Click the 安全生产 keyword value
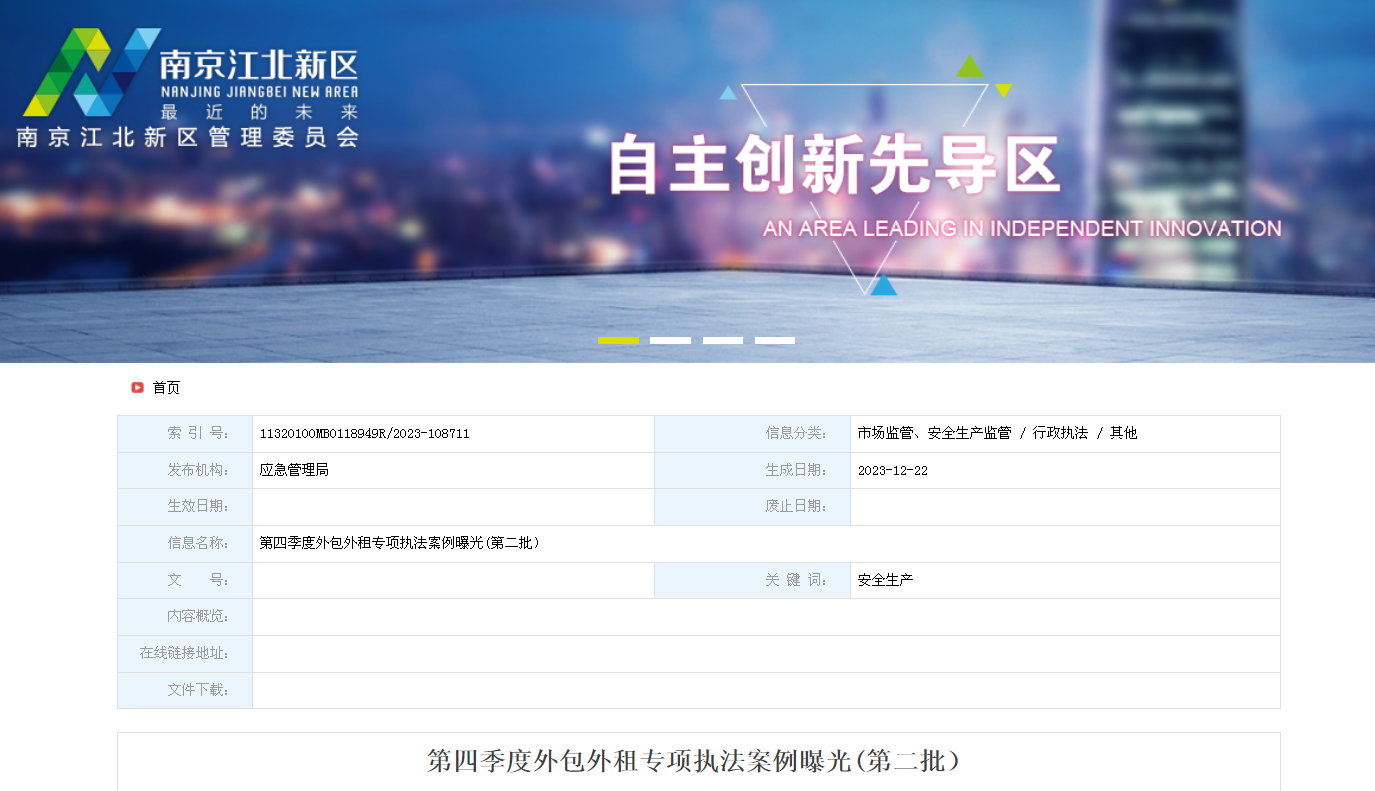This screenshot has height=791, width=1375. (885, 580)
